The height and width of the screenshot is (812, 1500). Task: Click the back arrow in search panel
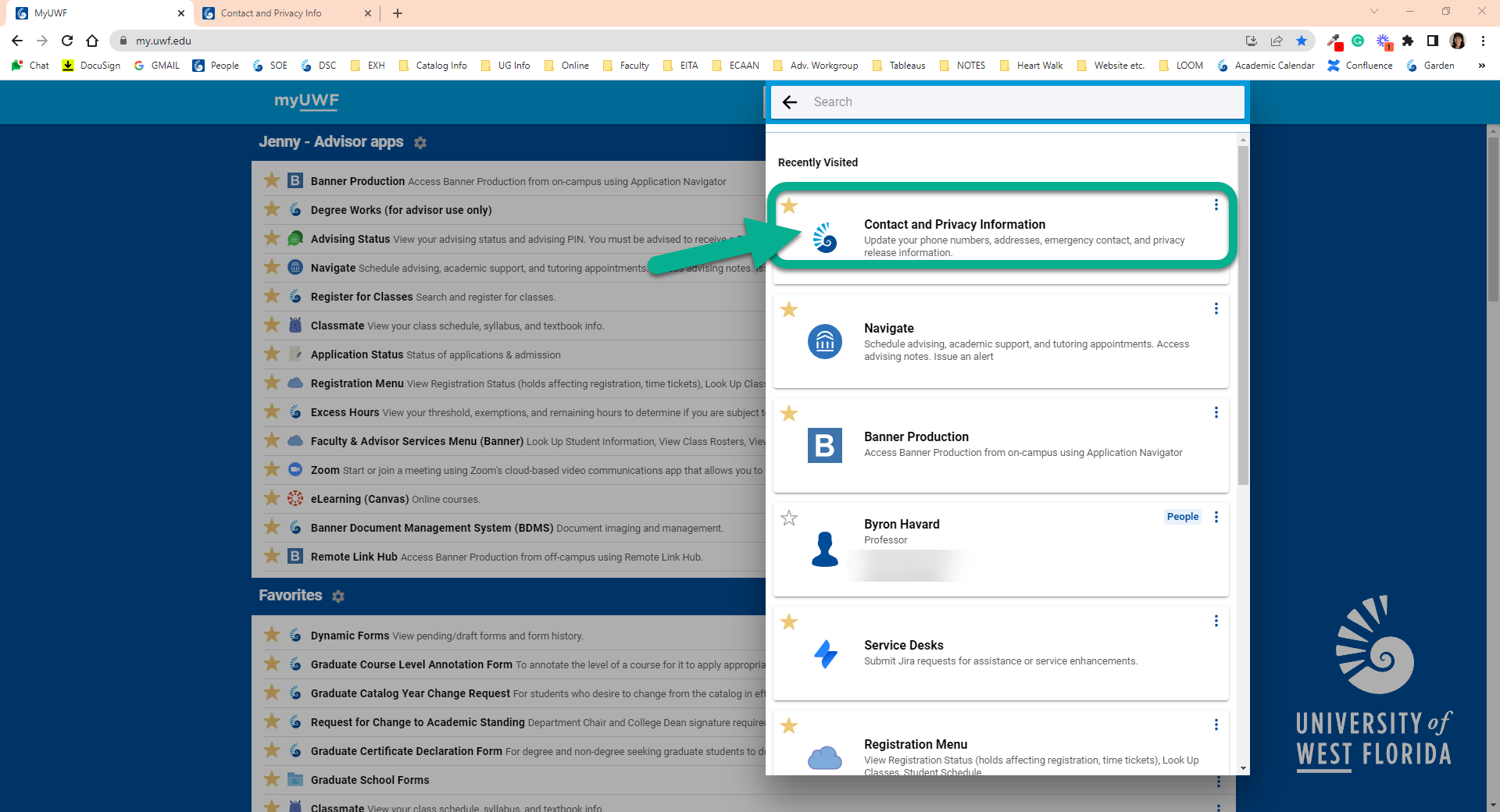(x=790, y=102)
